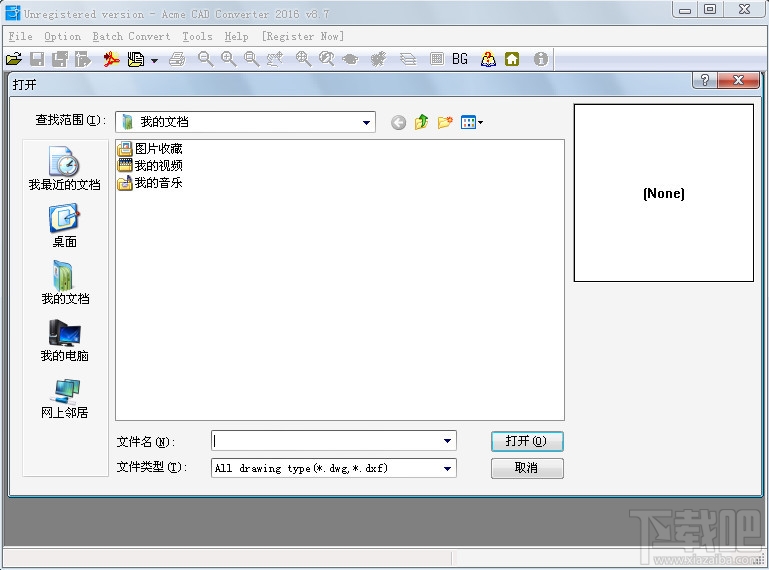The height and width of the screenshot is (570, 769).
Task: Click the About info toolbar icon
Action: 540,59
